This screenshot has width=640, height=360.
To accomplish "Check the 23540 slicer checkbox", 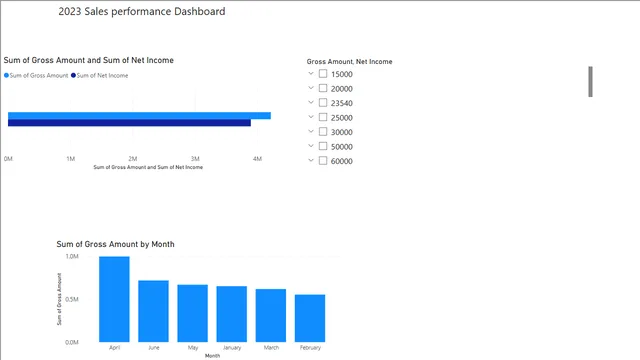I will coord(323,102).
